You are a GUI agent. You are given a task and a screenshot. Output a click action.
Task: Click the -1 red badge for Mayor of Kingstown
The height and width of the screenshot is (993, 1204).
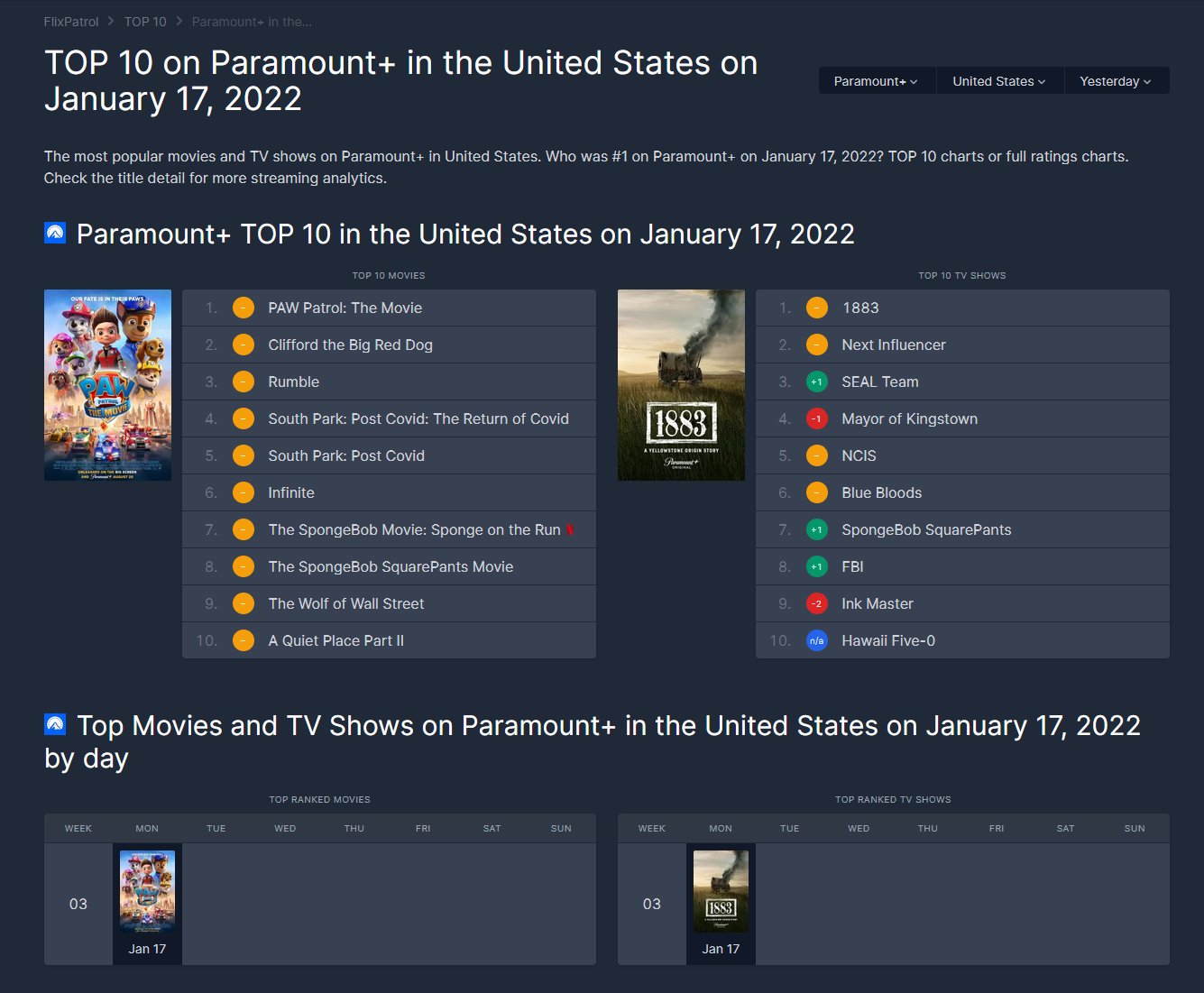tap(816, 418)
